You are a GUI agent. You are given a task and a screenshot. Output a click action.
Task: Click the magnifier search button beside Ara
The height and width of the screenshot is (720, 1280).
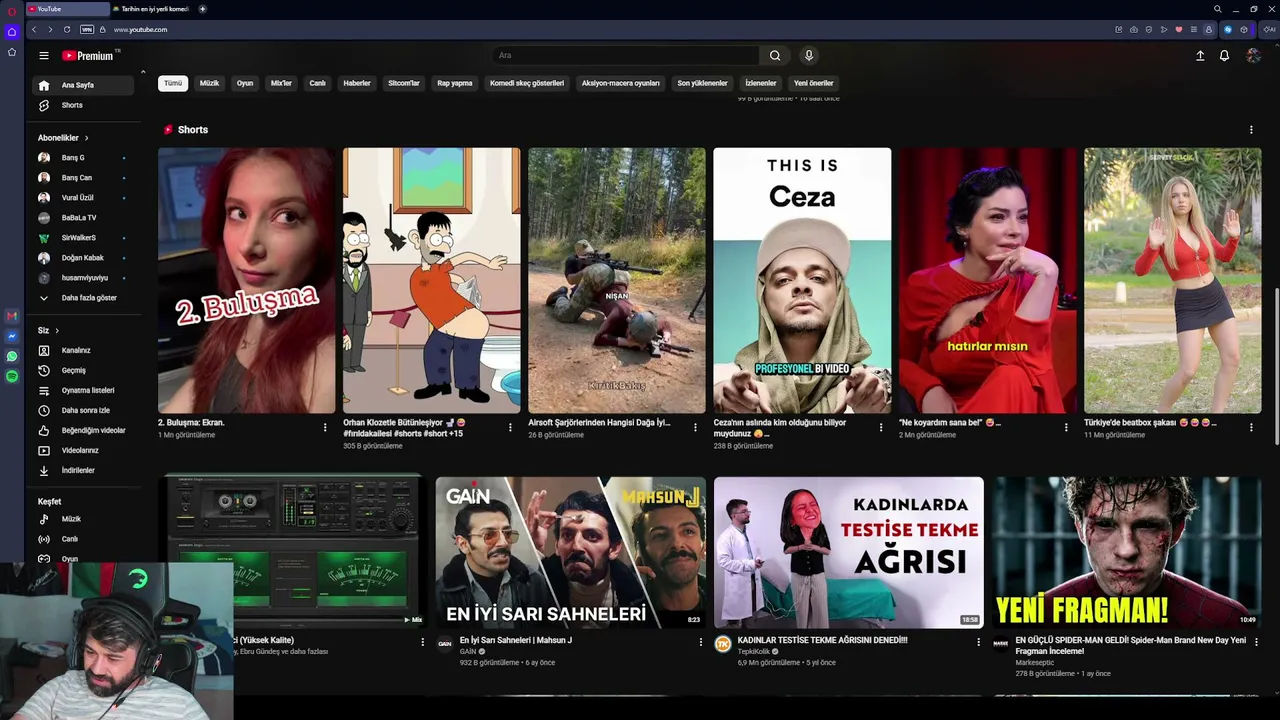775,56
